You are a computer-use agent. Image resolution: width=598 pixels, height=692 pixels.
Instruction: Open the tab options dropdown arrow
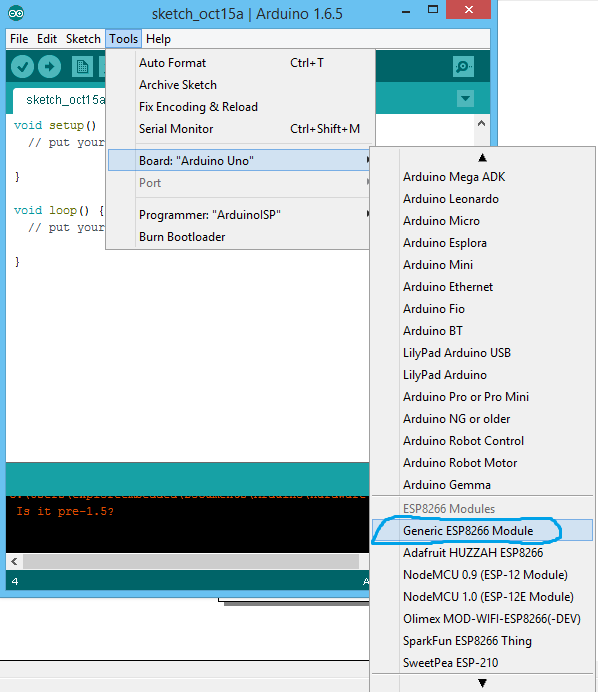[x=465, y=98]
